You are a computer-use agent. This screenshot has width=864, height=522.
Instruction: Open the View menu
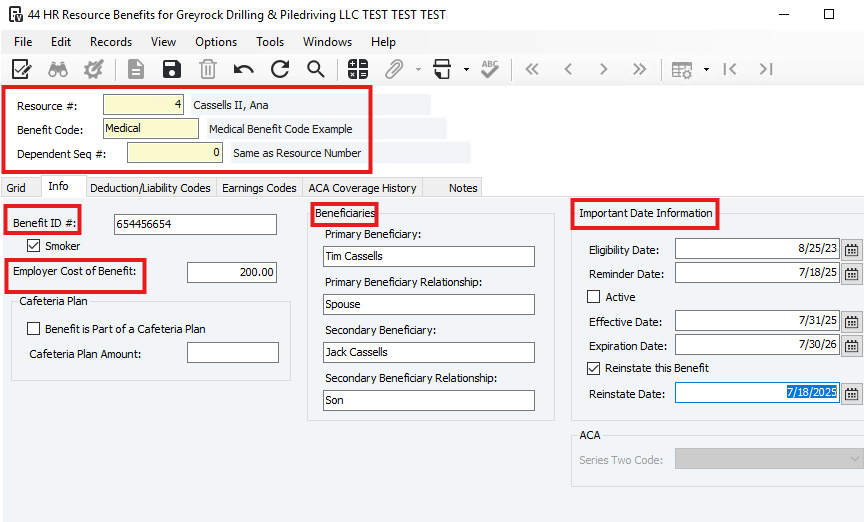point(163,42)
